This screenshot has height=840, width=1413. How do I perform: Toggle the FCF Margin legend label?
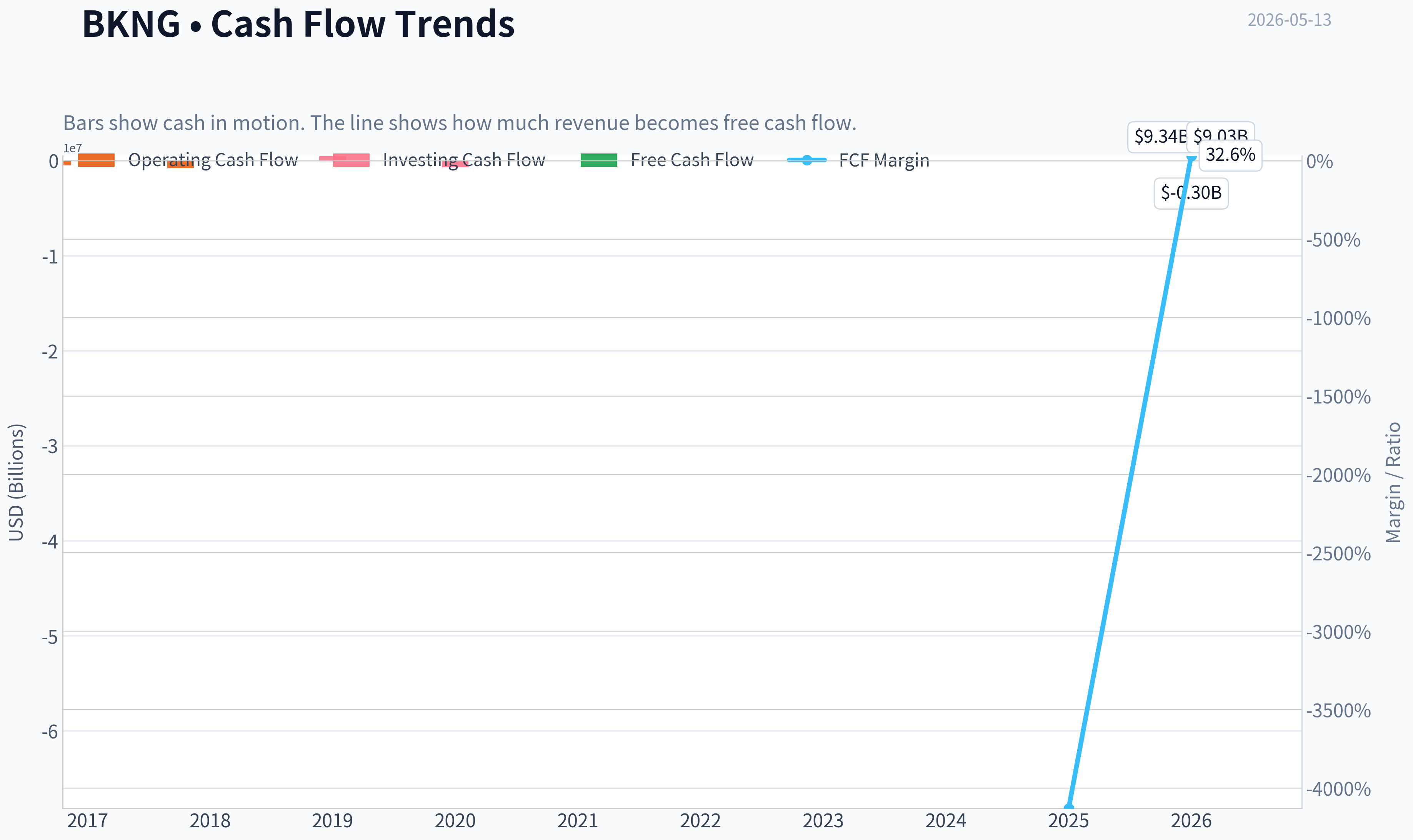[884, 160]
